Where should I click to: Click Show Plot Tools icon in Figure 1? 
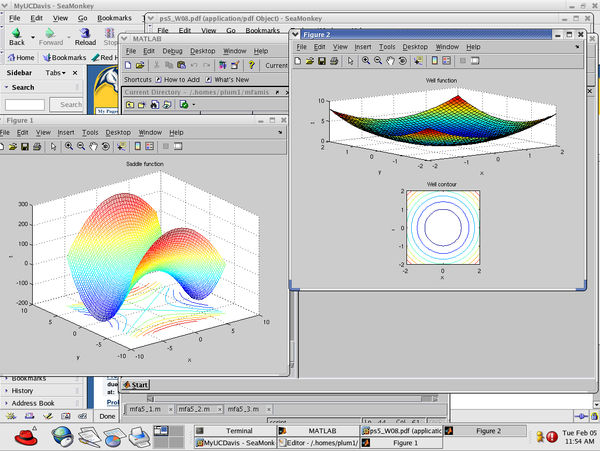[178, 146]
